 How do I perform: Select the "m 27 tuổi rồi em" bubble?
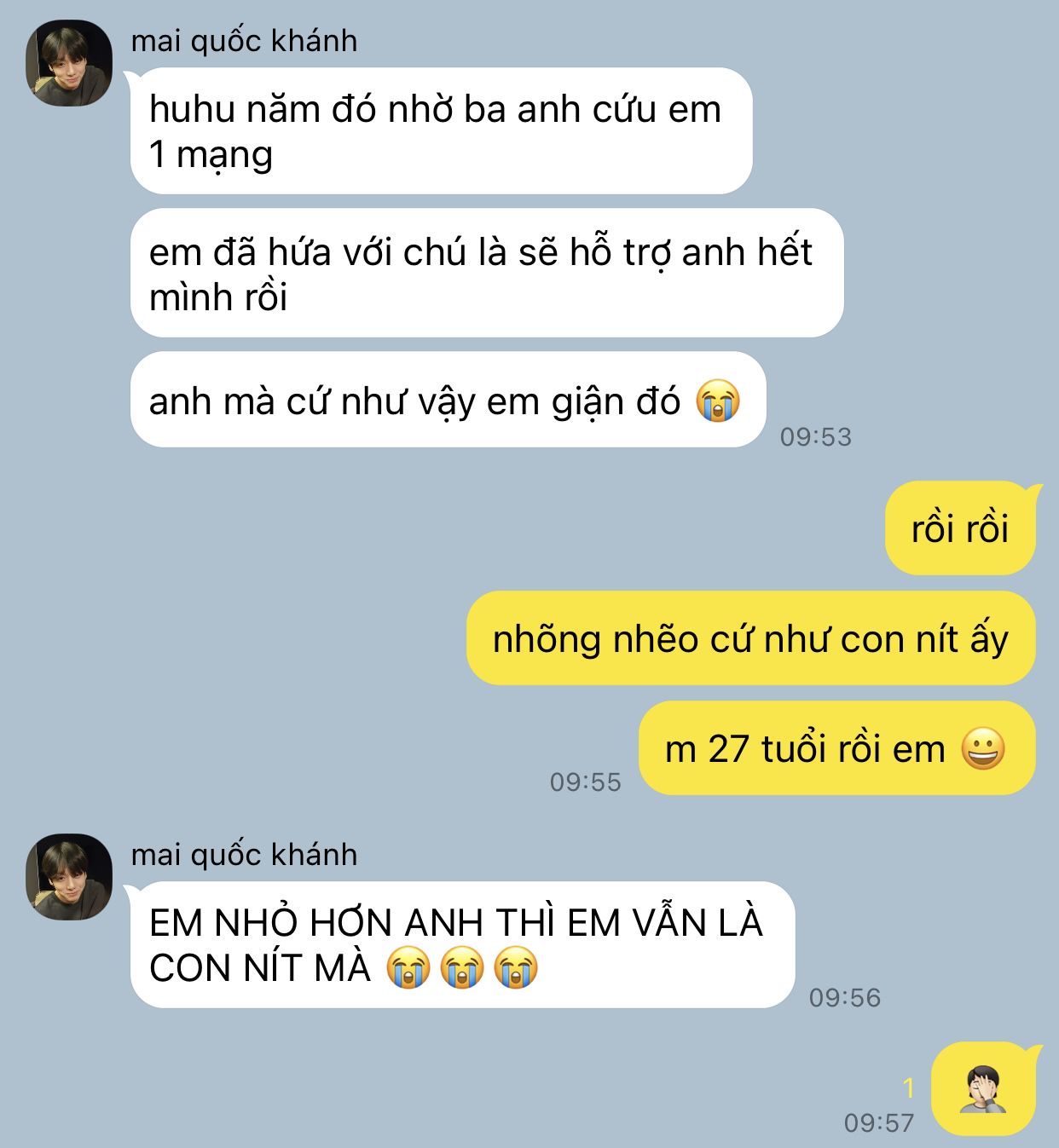(x=837, y=748)
